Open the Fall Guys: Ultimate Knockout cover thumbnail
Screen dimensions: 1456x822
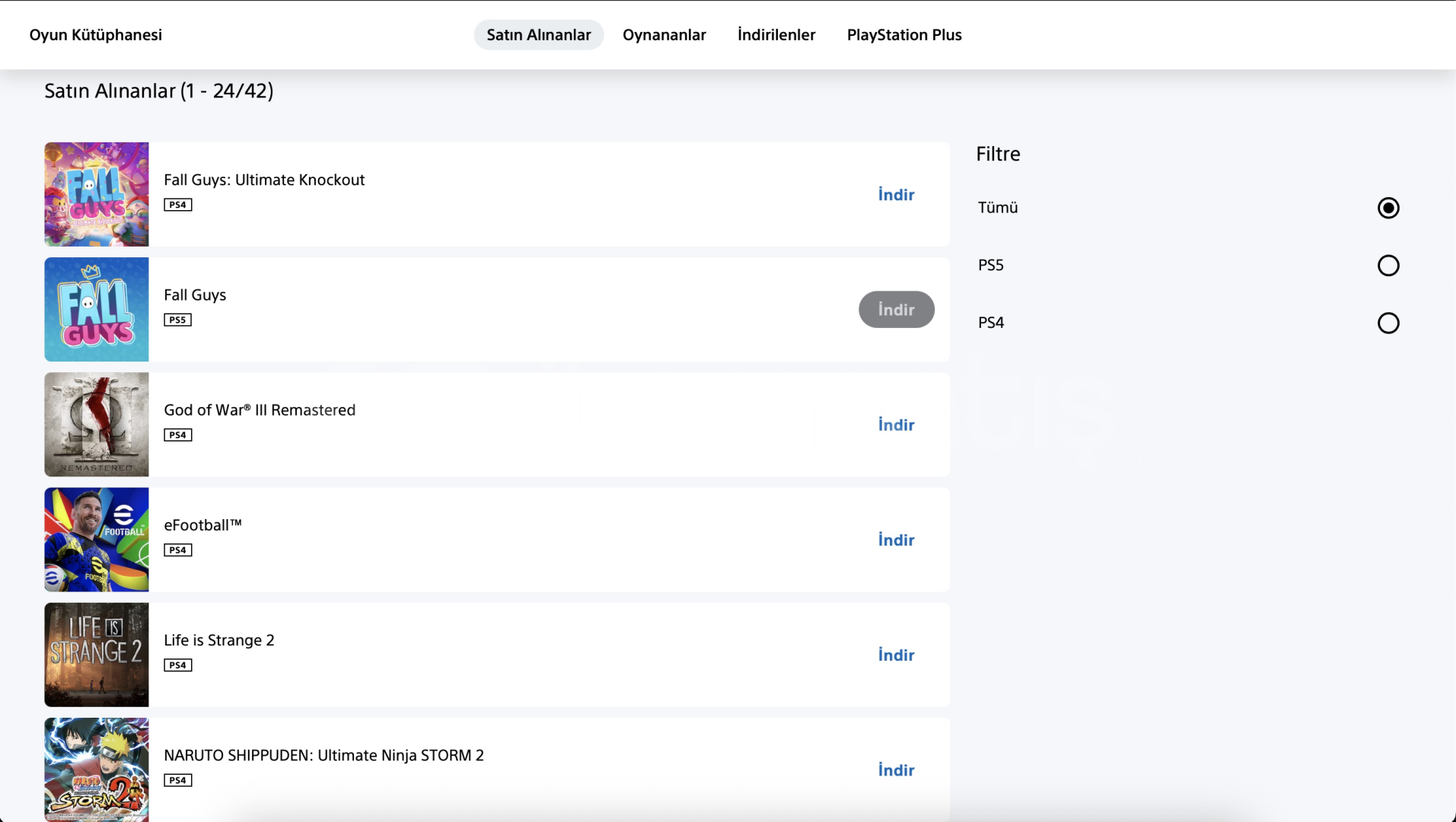97,194
